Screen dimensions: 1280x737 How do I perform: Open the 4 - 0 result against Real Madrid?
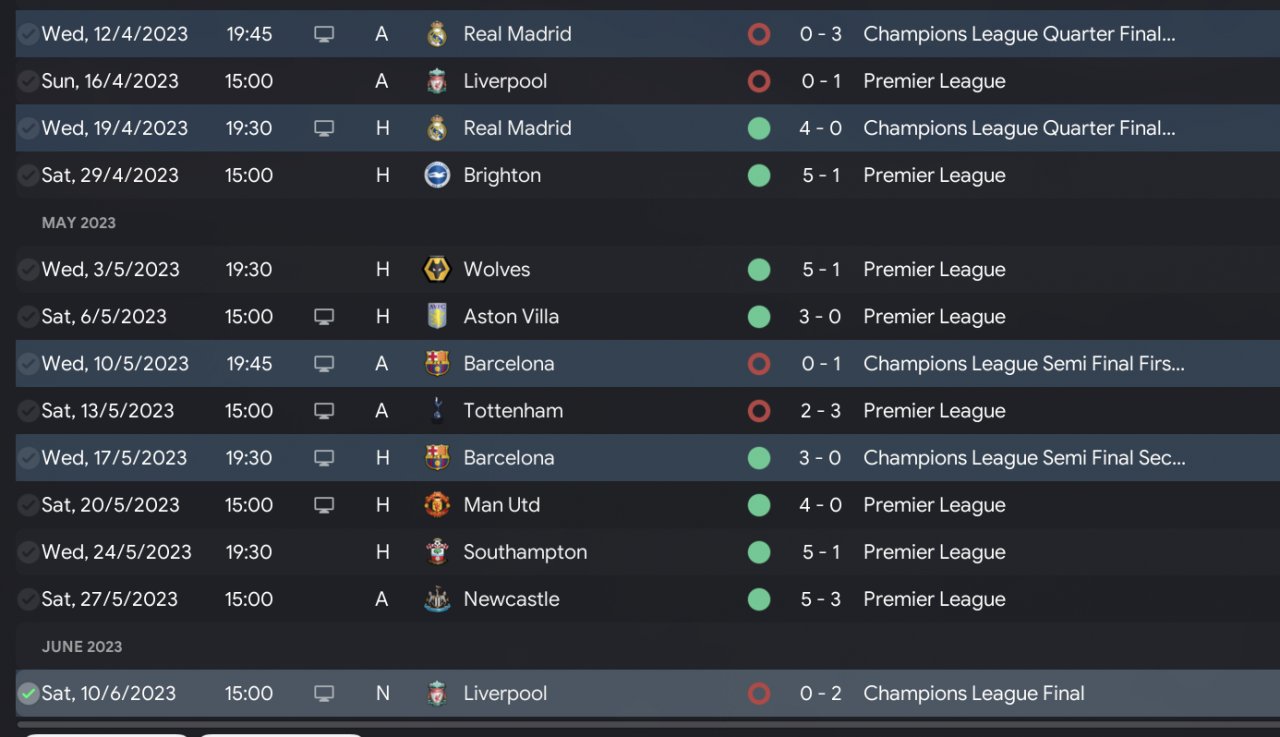click(820, 128)
